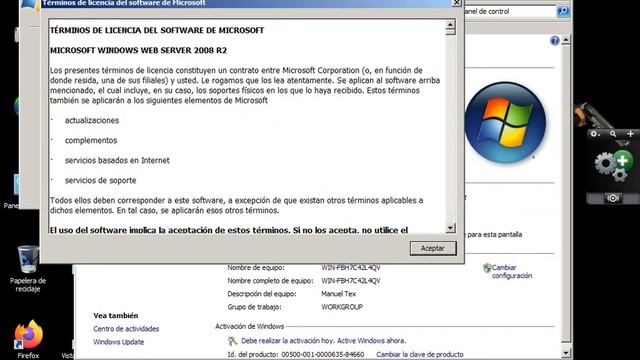Select the 'servicios basados en Internet' line
The image size is (640, 360).
(117, 160)
